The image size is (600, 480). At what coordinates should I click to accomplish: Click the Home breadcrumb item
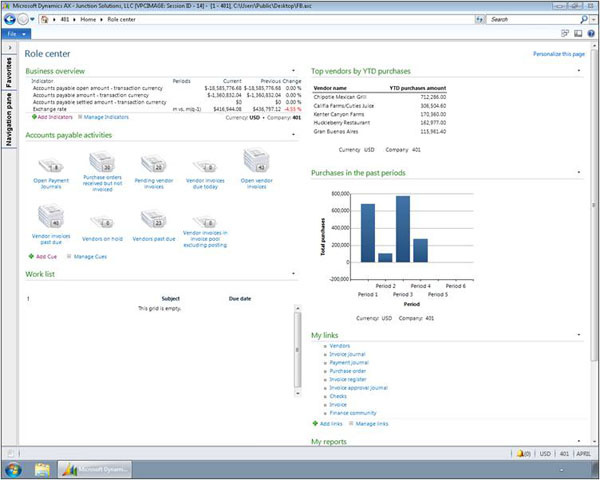[88, 19]
